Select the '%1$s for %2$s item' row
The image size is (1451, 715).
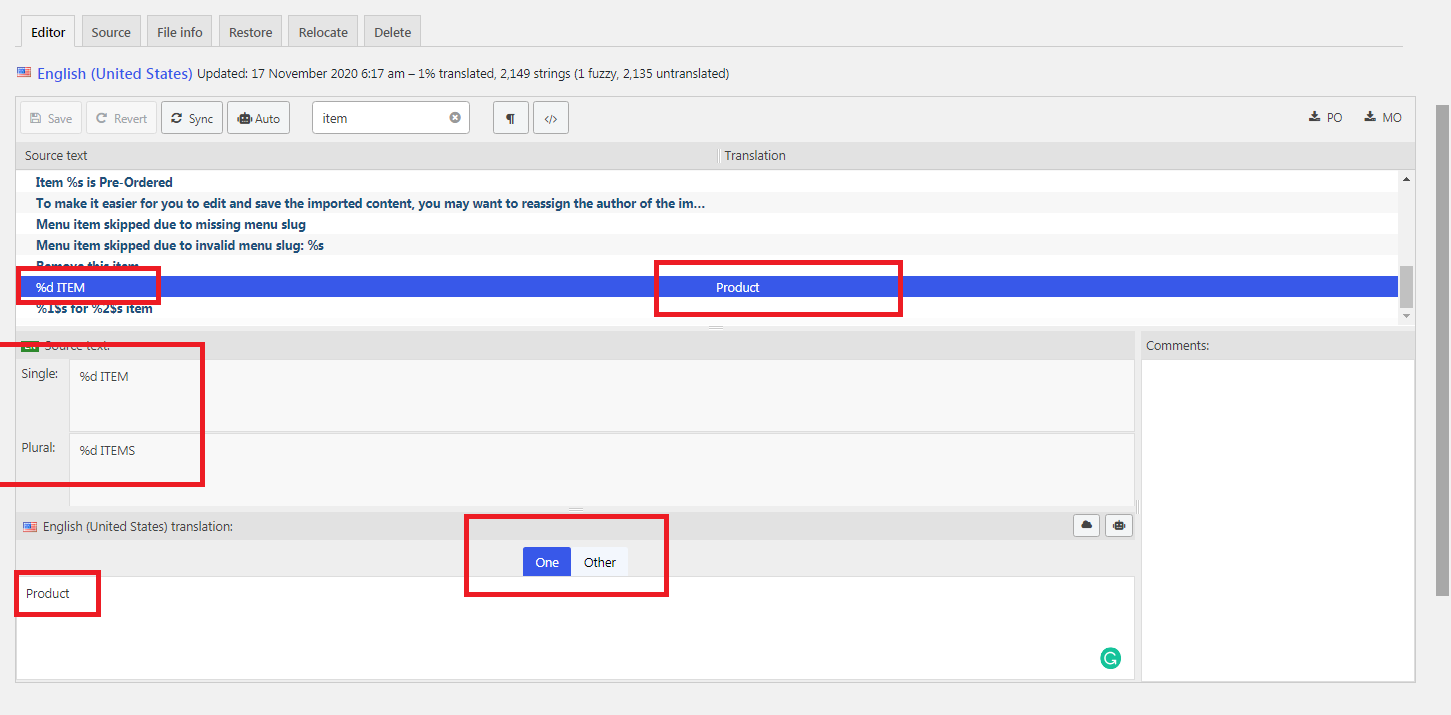(708, 308)
